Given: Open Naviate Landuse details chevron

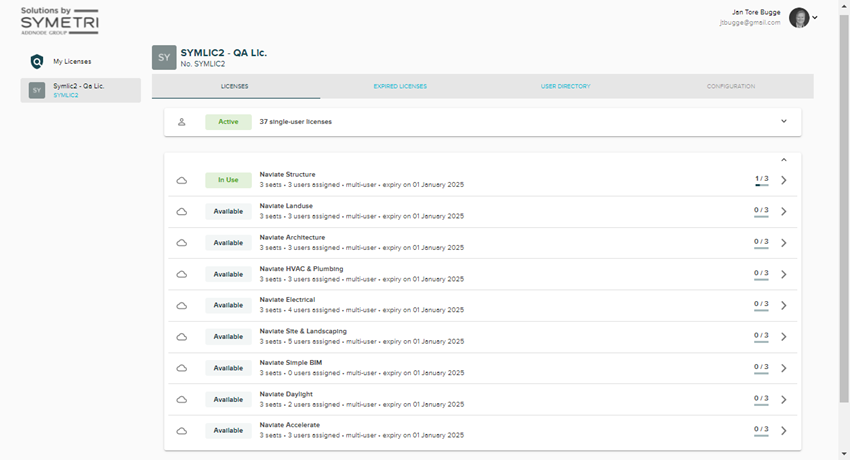Looking at the screenshot, I should coord(784,211).
